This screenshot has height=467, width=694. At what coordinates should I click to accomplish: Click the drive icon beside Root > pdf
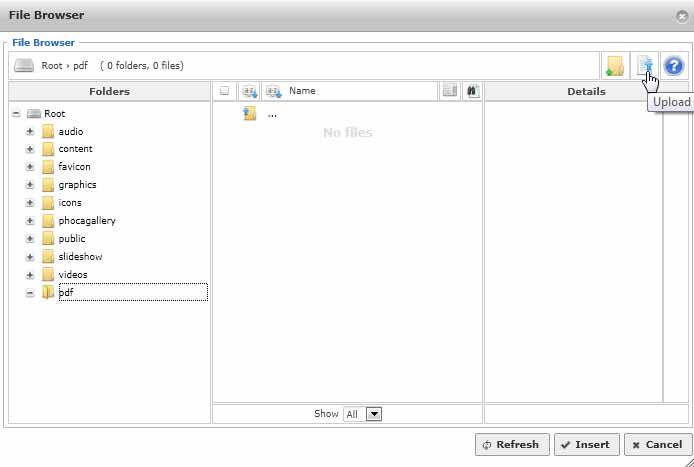click(24, 66)
